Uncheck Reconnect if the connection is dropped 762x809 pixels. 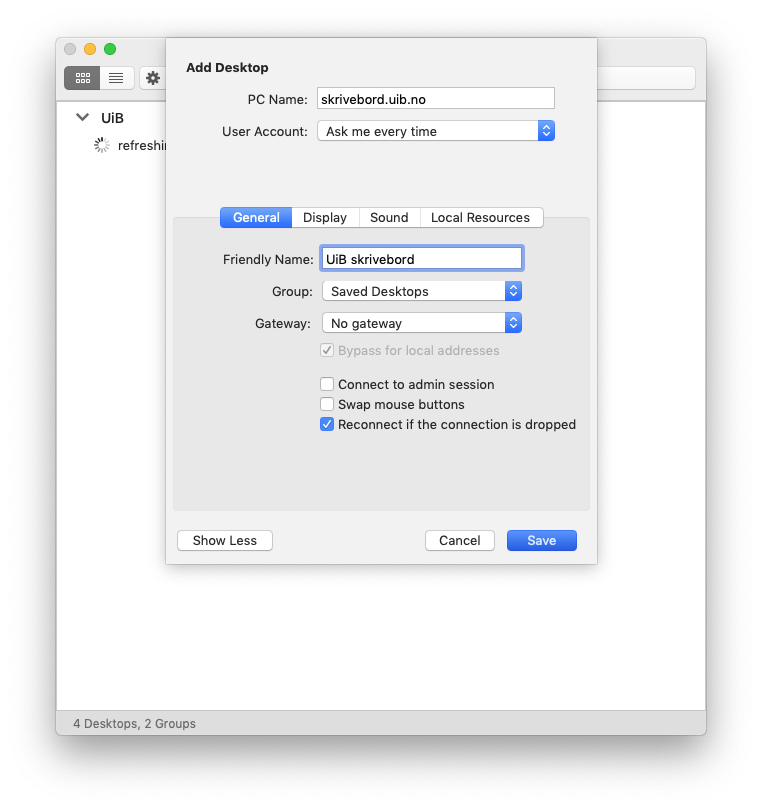[327, 424]
